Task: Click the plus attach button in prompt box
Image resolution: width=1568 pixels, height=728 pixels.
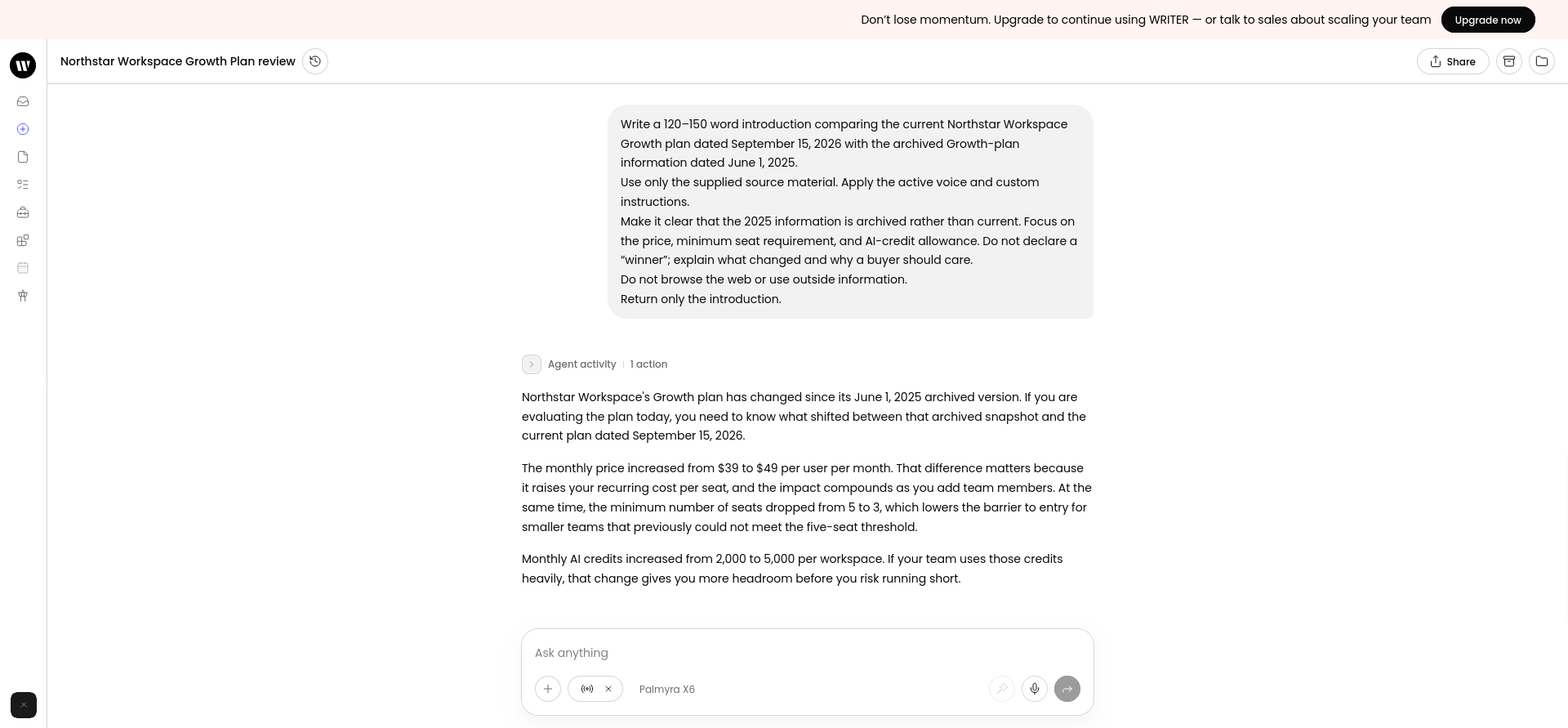Action: coord(548,689)
